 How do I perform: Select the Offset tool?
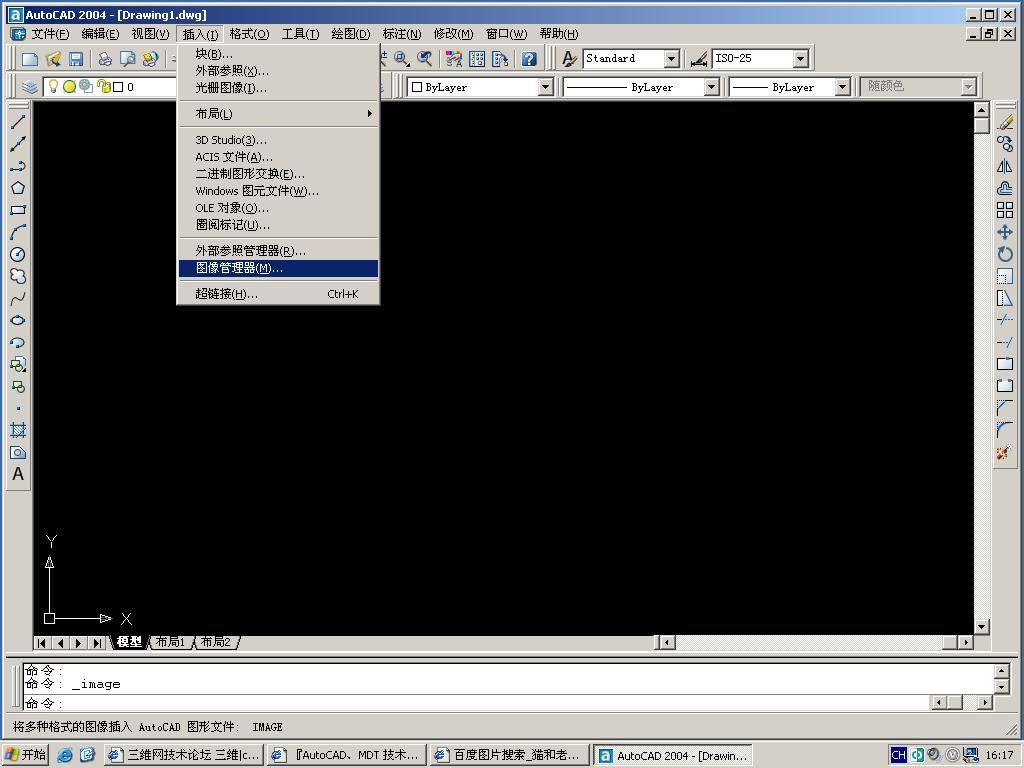pos(1005,188)
